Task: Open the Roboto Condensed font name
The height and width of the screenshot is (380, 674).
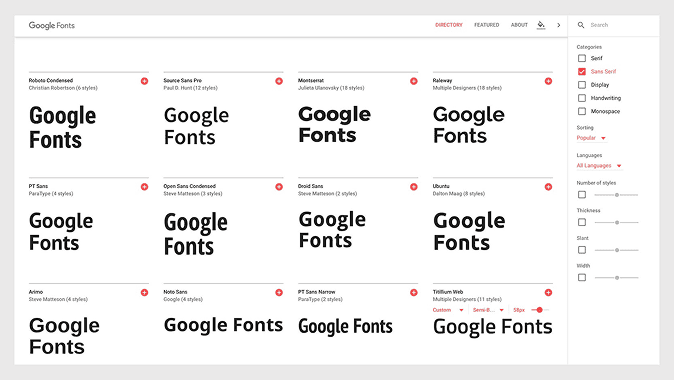Action: click(51, 80)
